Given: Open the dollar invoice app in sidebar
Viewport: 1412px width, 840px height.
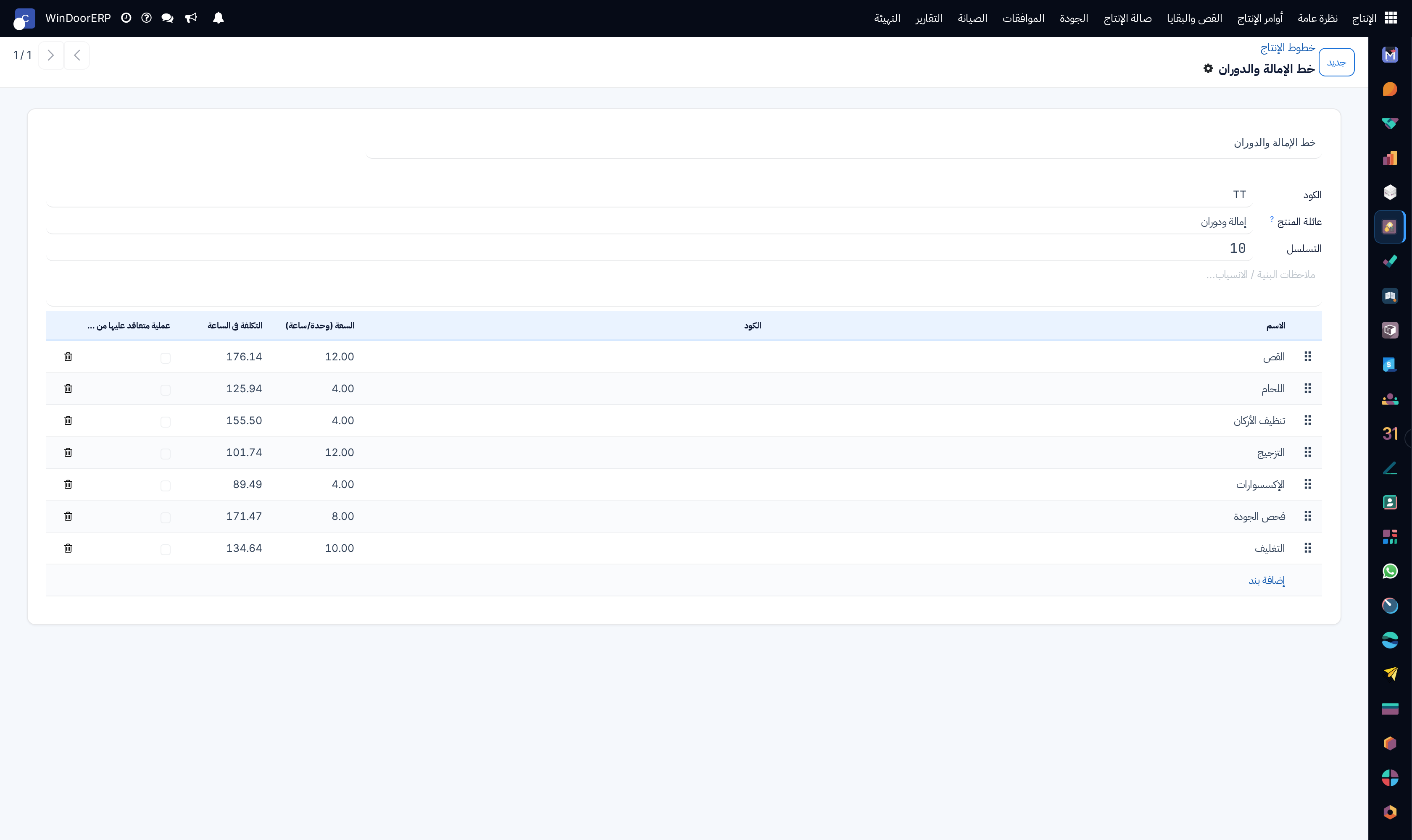Looking at the screenshot, I should [1390, 365].
